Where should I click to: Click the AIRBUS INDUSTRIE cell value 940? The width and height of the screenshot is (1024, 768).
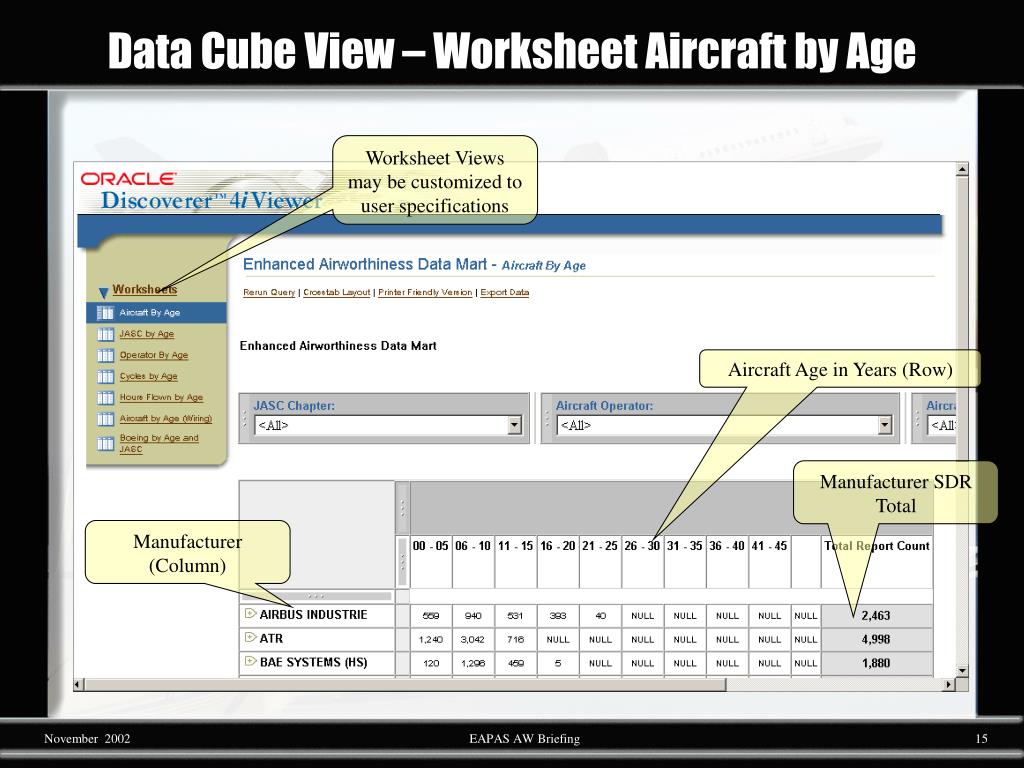473,615
